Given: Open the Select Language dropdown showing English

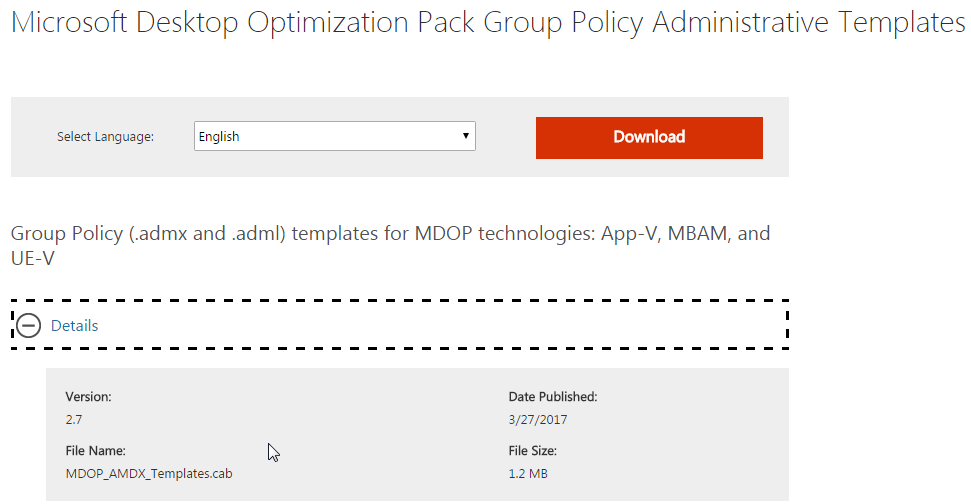Looking at the screenshot, I should click(334, 136).
